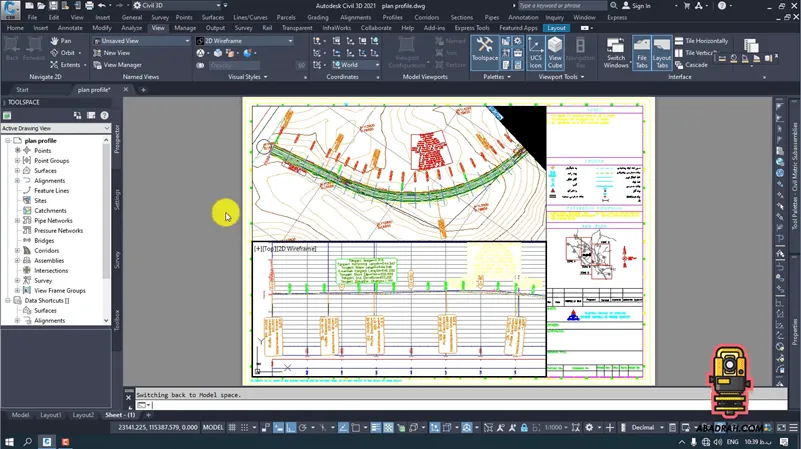Click the Switch Windows icon
Viewport: 801px width, 449px height.
pyautogui.click(x=616, y=52)
